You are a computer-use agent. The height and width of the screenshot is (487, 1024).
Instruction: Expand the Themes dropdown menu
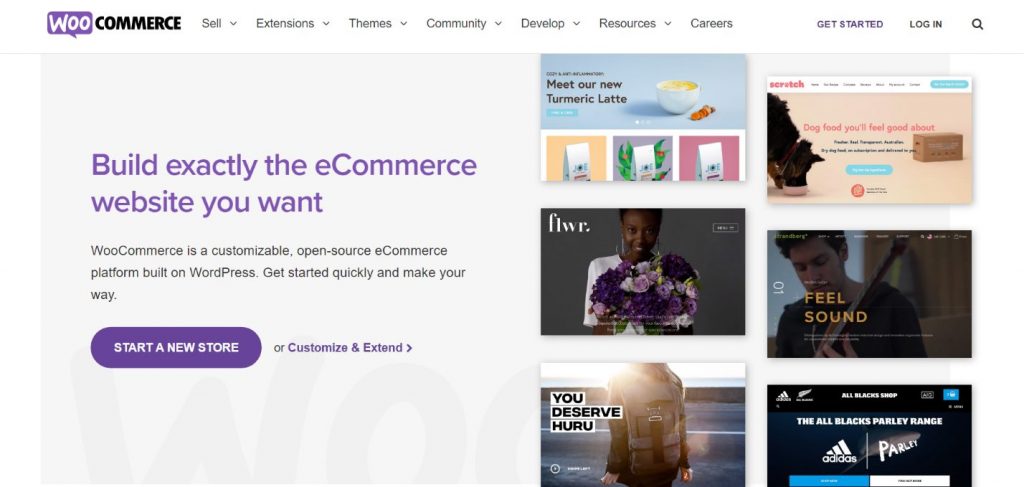pyautogui.click(x=377, y=24)
